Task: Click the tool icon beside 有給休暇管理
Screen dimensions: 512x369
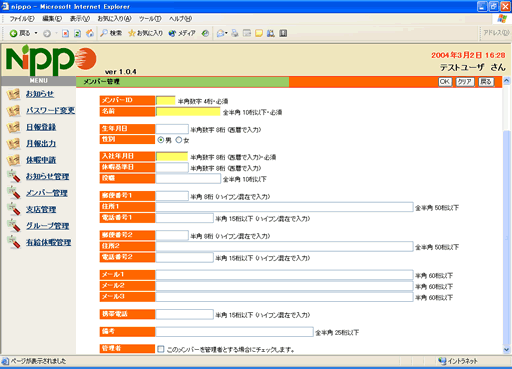Action: click(14, 242)
